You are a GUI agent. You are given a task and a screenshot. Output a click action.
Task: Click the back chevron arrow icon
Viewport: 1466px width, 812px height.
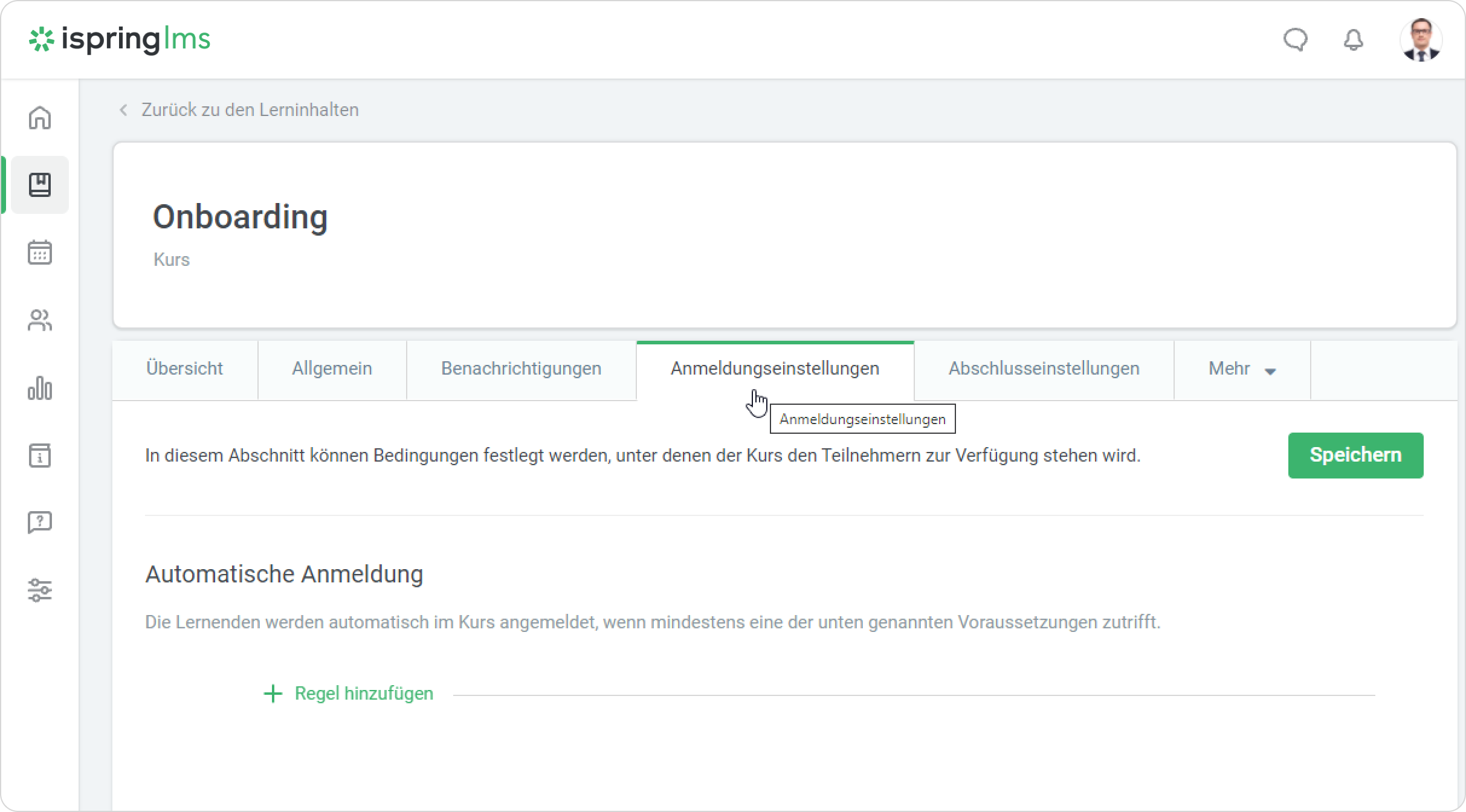(123, 110)
